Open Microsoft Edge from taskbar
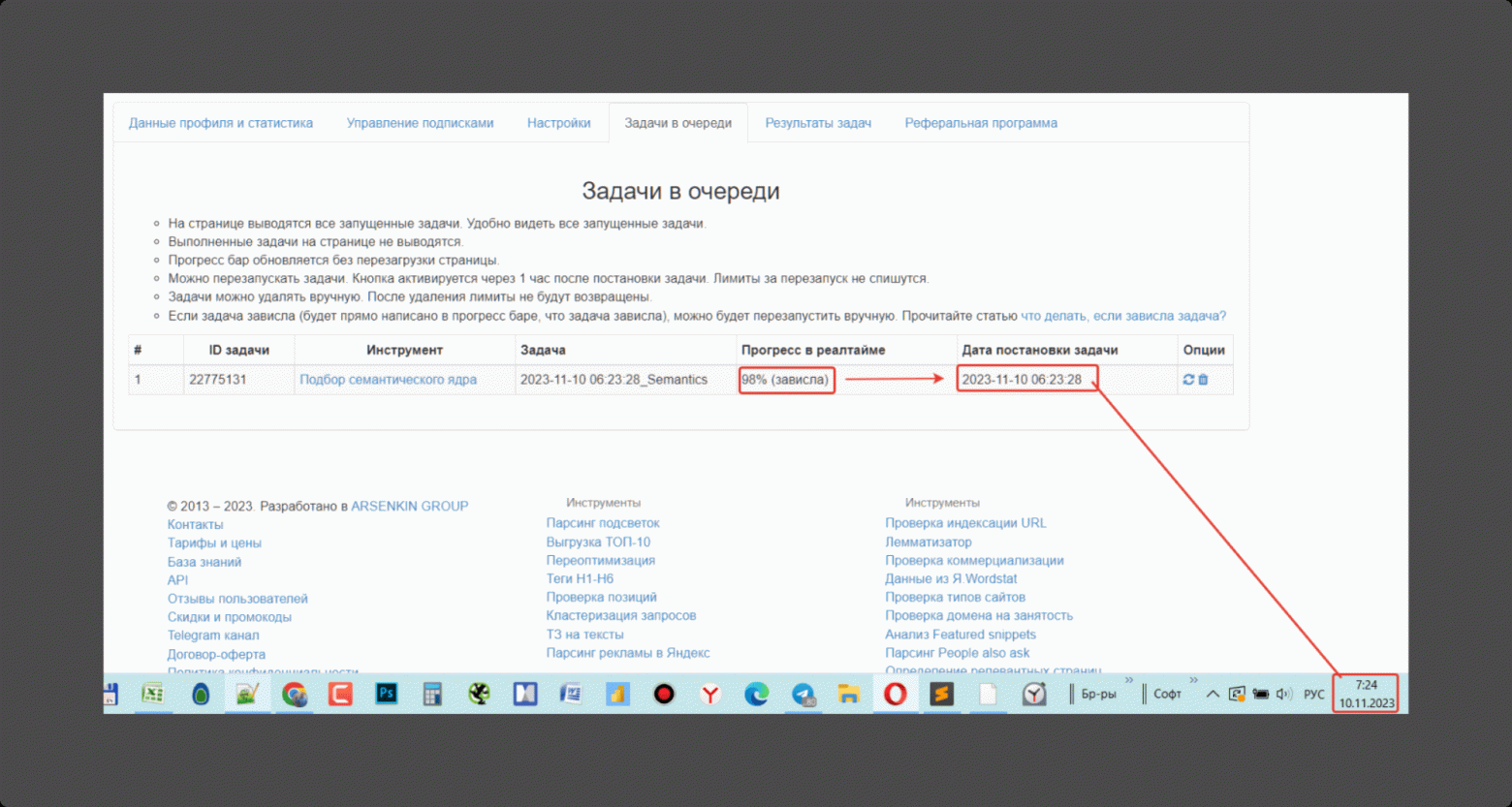This screenshot has width=1512, height=807. (756, 694)
